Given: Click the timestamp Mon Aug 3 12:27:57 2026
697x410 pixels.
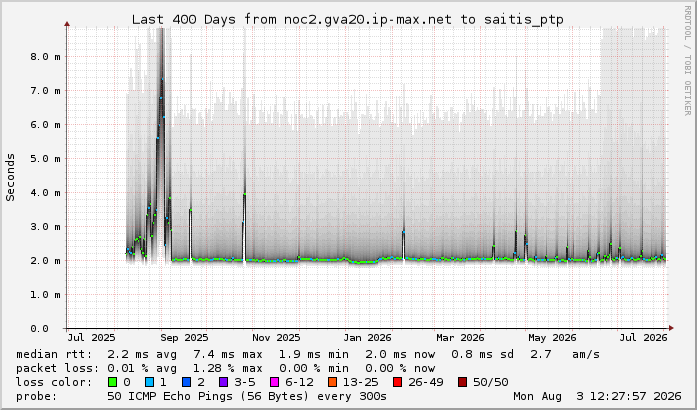Looking at the screenshot, I should [597, 396].
